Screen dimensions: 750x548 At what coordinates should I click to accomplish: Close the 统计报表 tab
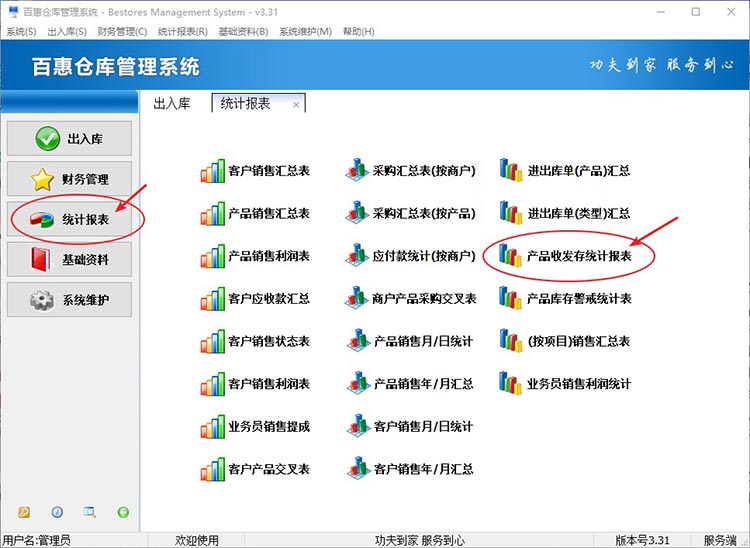pos(296,105)
